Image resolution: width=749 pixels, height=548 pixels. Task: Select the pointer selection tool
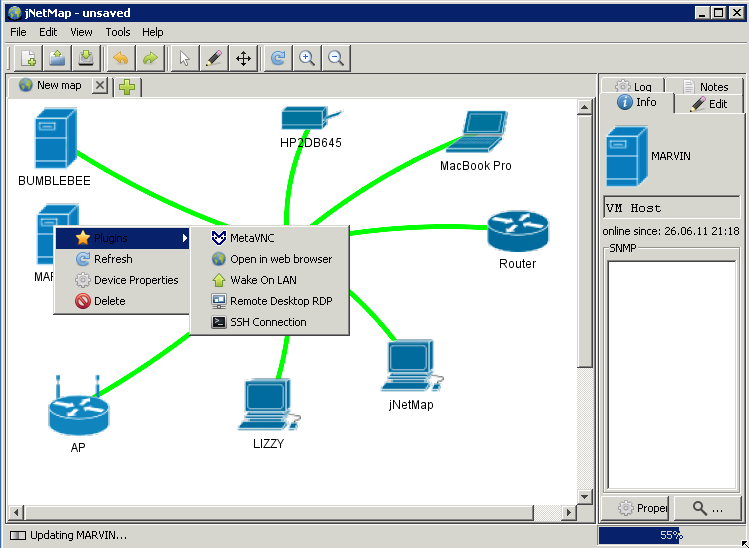click(184, 59)
